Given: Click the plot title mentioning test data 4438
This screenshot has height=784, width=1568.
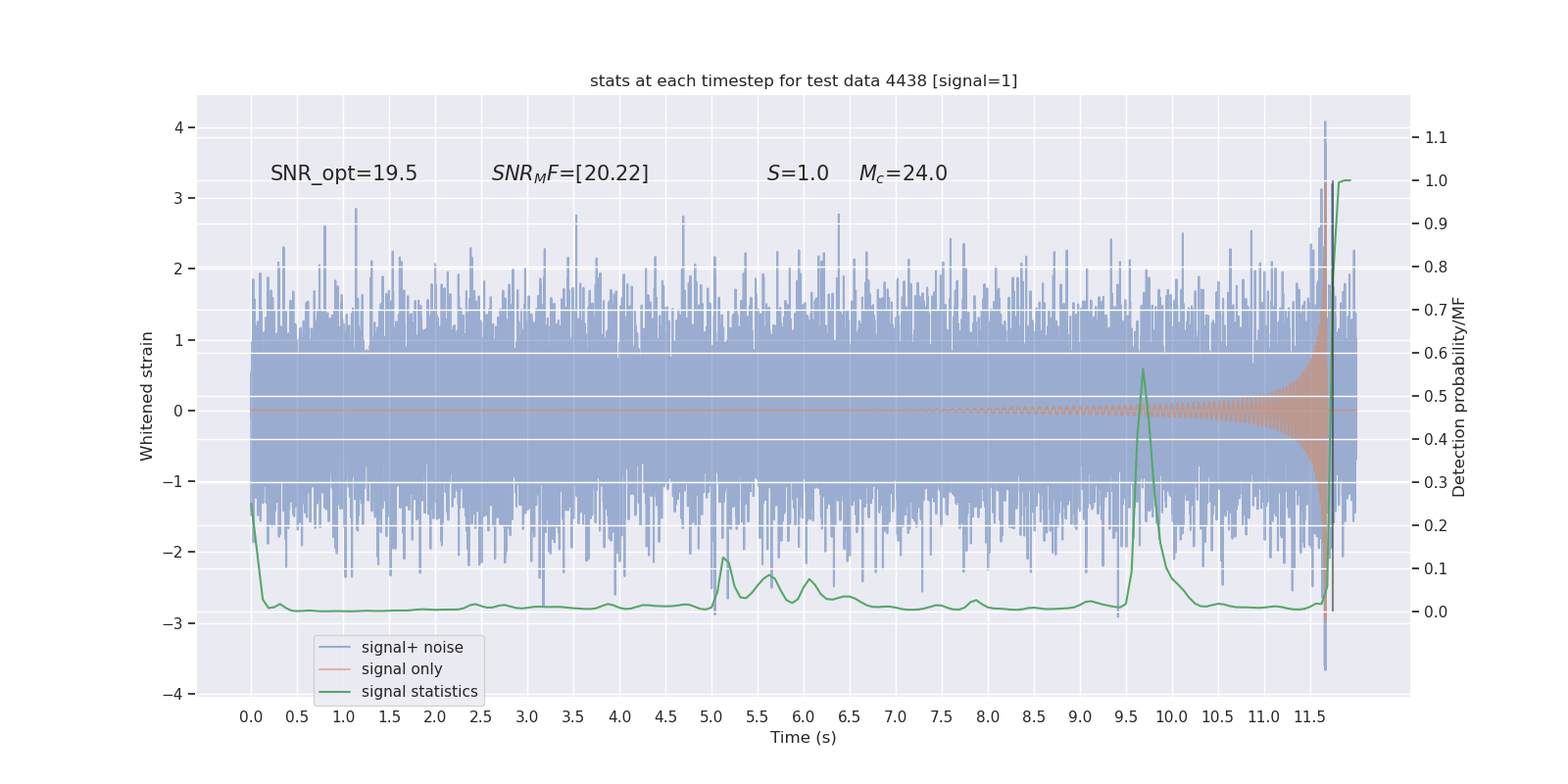Looking at the screenshot, I should tap(804, 80).
